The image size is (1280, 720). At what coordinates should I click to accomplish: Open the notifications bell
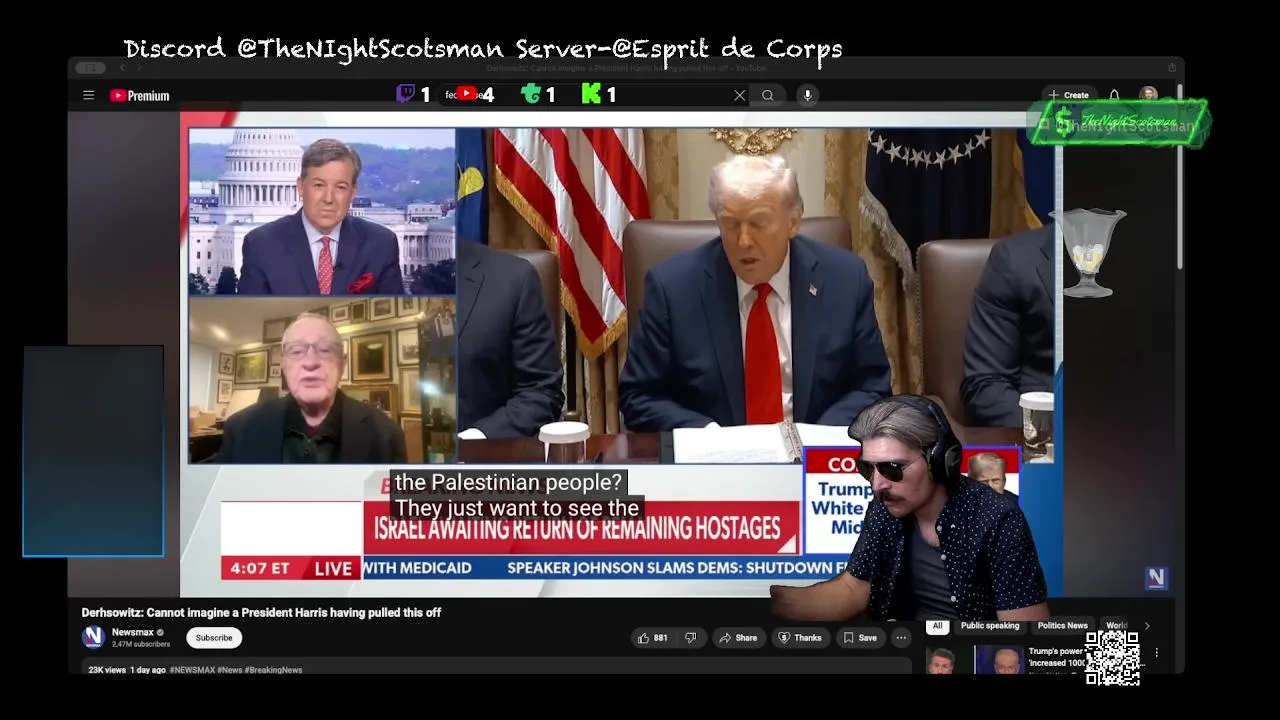(x=1114, y=95)
